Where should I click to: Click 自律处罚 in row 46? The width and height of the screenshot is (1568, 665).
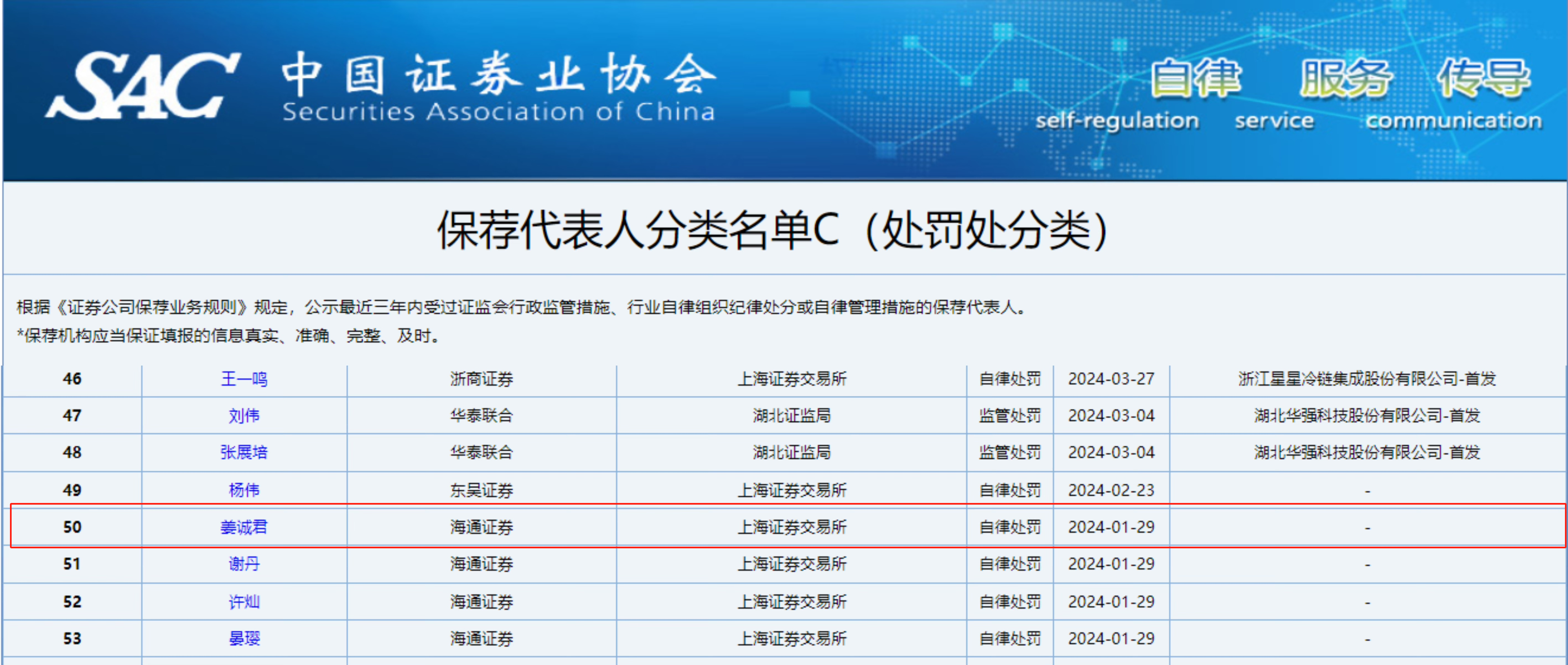tap(1010, 379)
